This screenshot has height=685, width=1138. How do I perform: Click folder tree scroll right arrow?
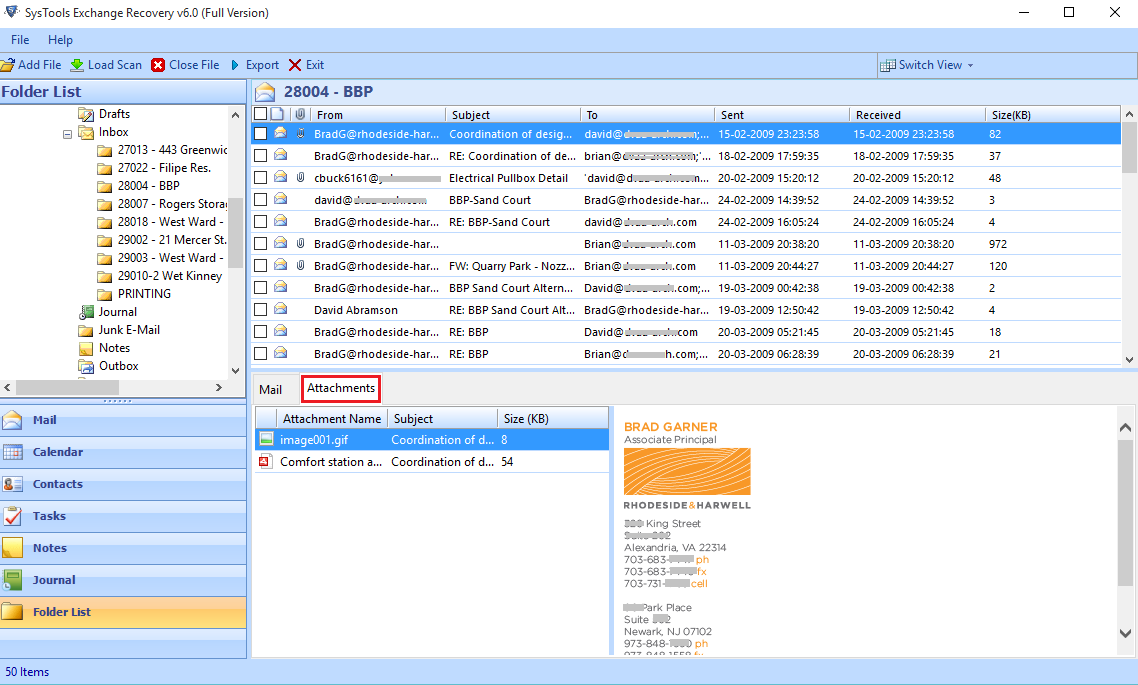[x=219, y=387]
